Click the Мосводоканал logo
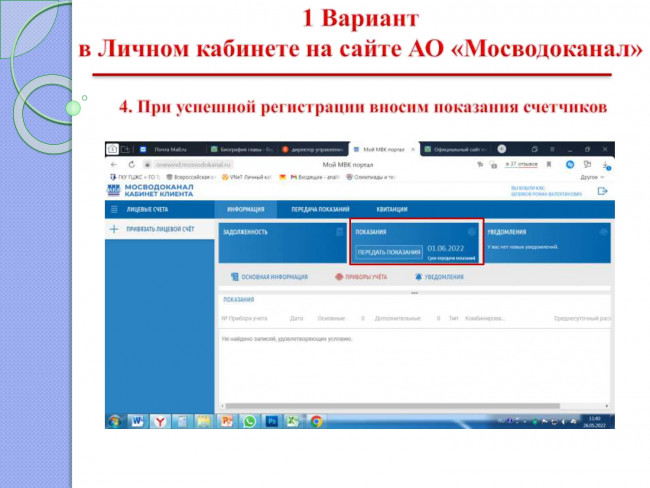The image size is (650, 488). coord(150,190)
